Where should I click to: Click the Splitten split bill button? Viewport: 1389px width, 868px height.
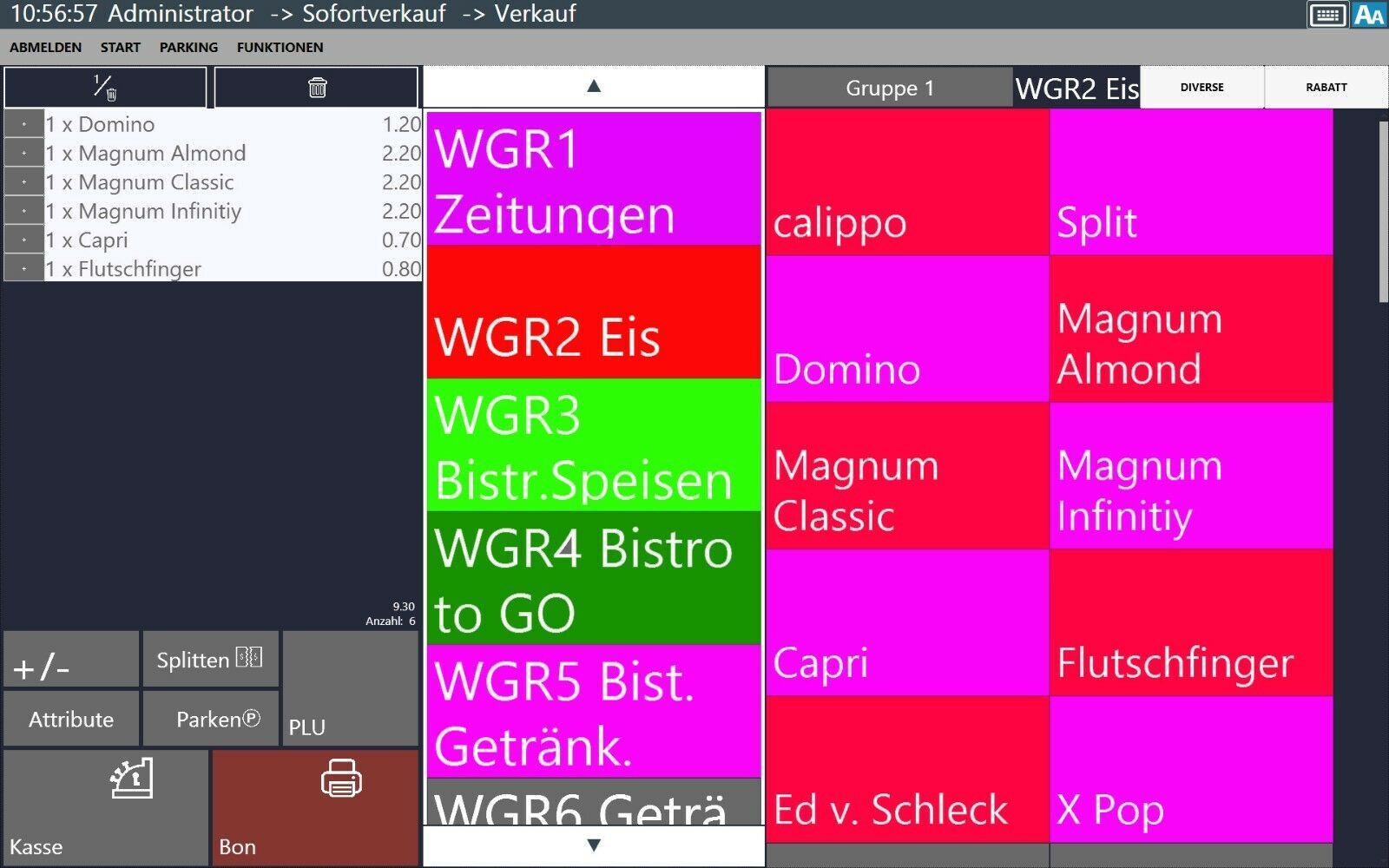coord(210,659)
